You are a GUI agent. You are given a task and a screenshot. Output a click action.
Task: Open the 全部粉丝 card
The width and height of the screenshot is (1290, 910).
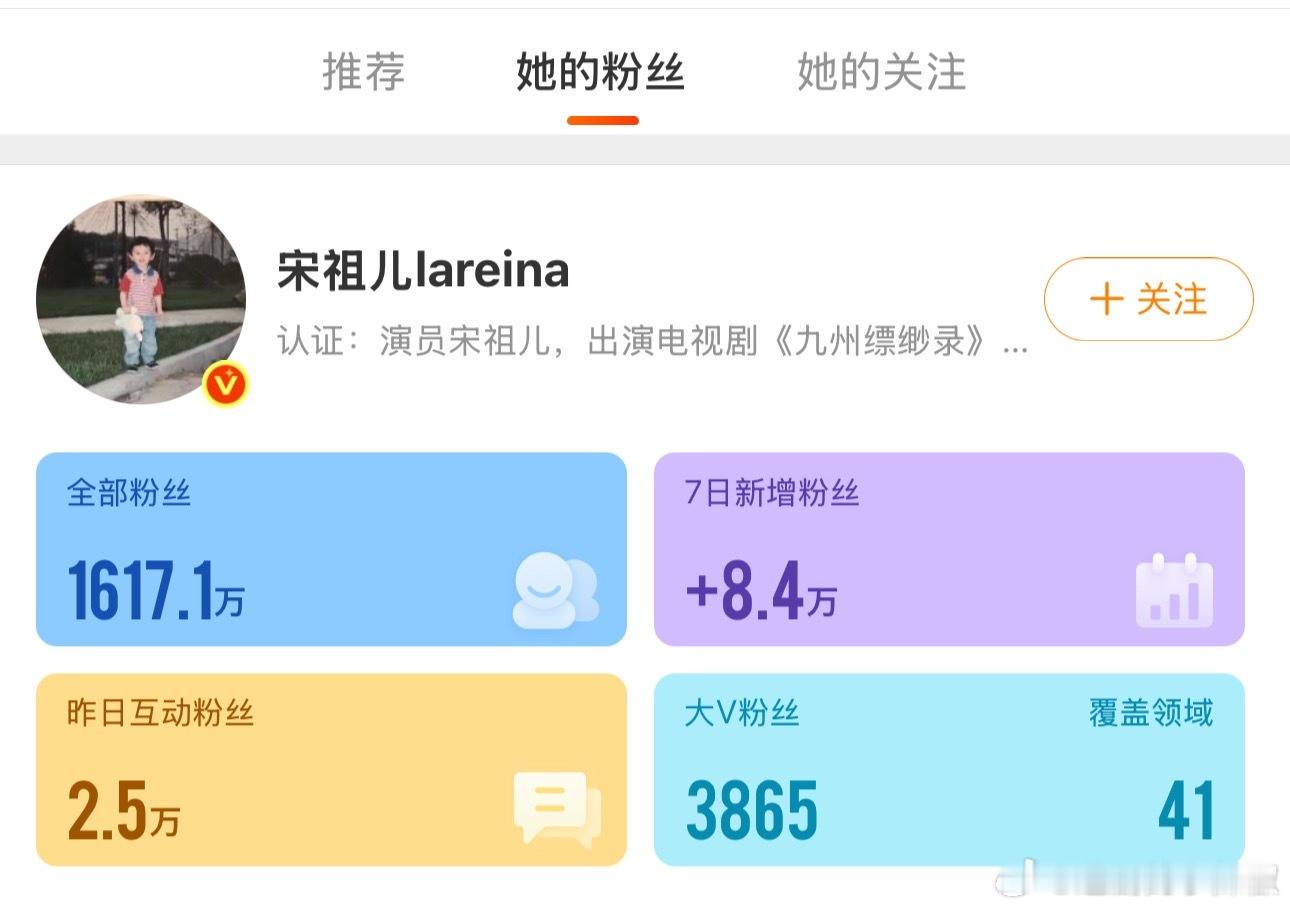331,549
